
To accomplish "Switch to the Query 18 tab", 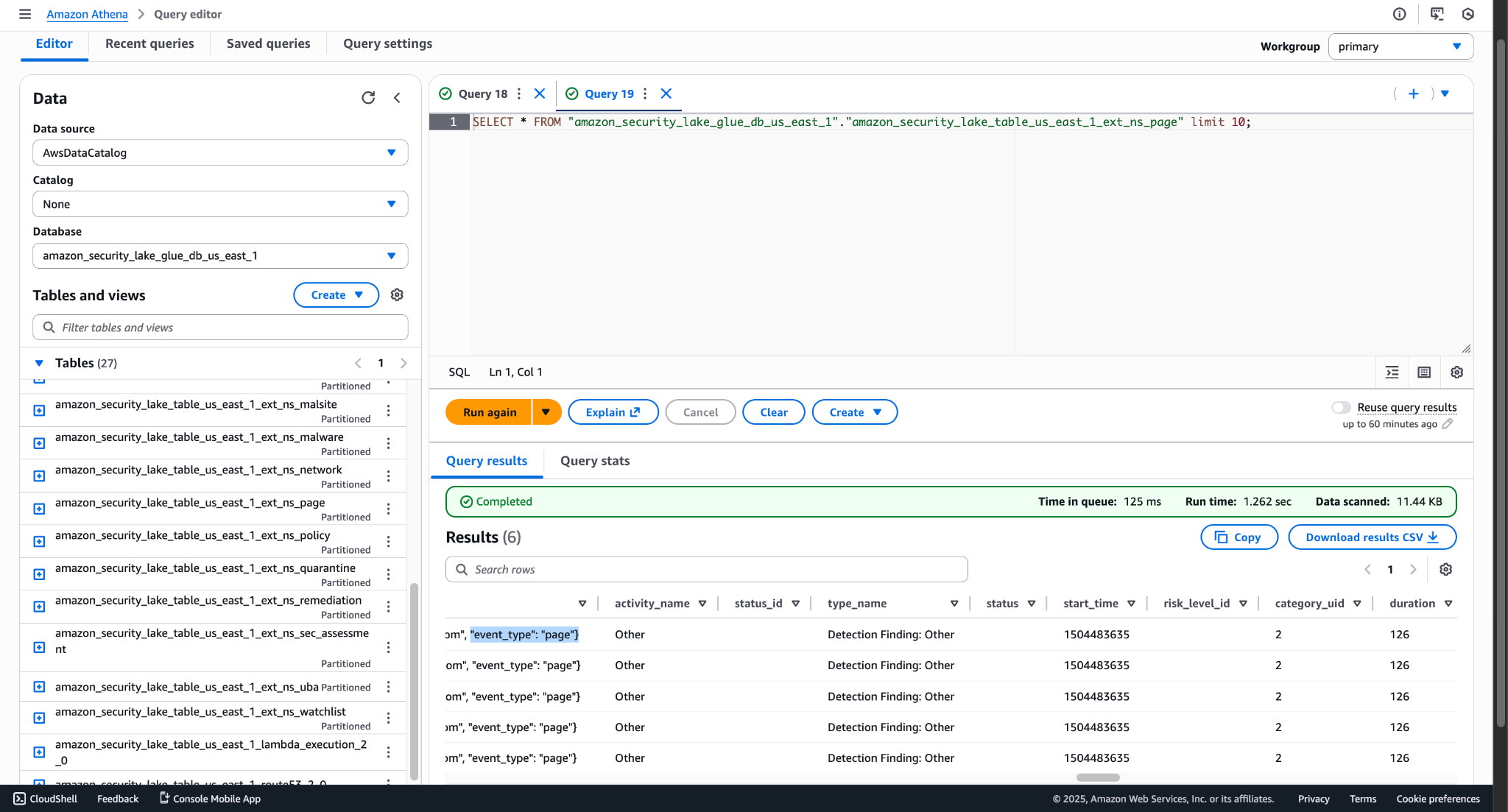I will coord(483,93).
